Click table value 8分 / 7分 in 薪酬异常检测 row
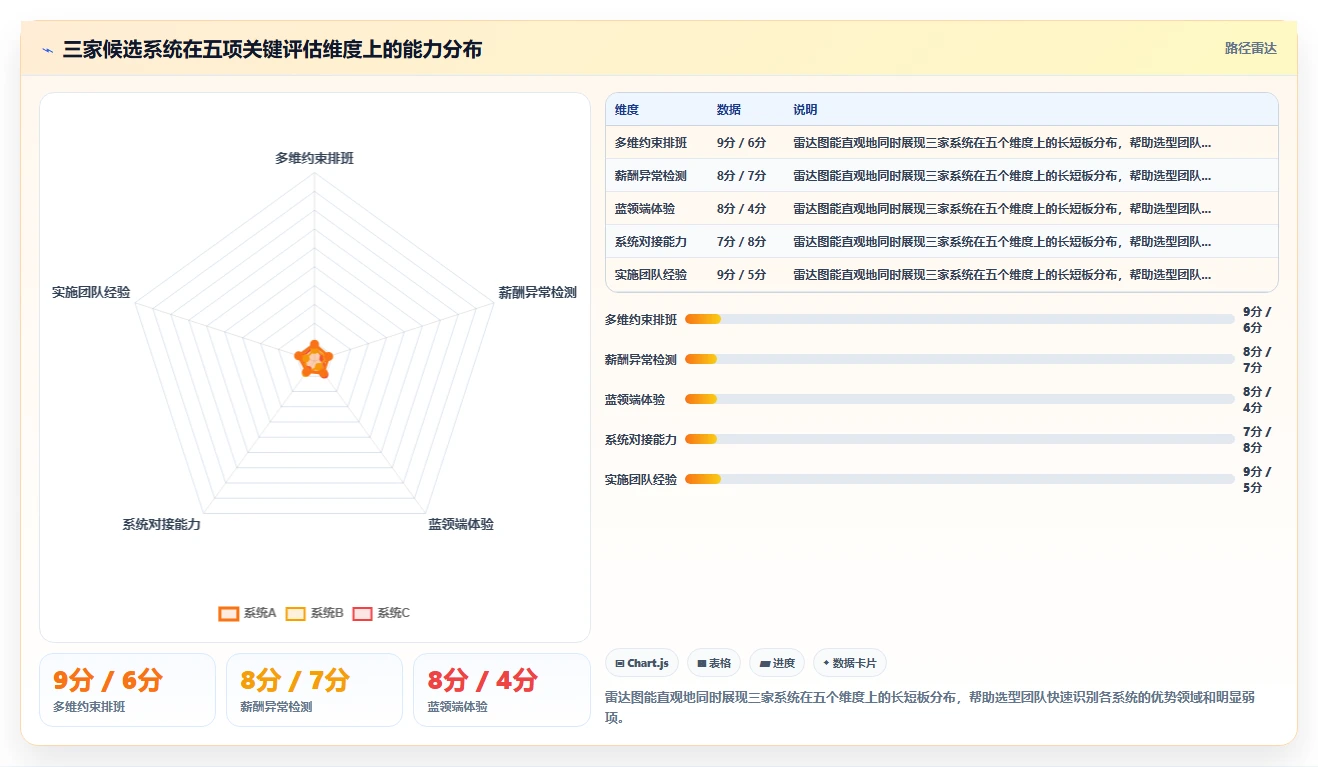 tap(742, 176)
